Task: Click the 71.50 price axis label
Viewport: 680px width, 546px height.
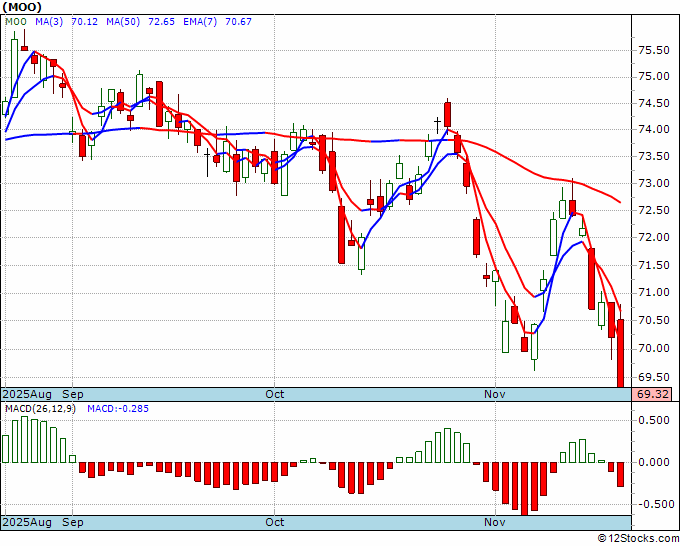Action: pos(654,265)
